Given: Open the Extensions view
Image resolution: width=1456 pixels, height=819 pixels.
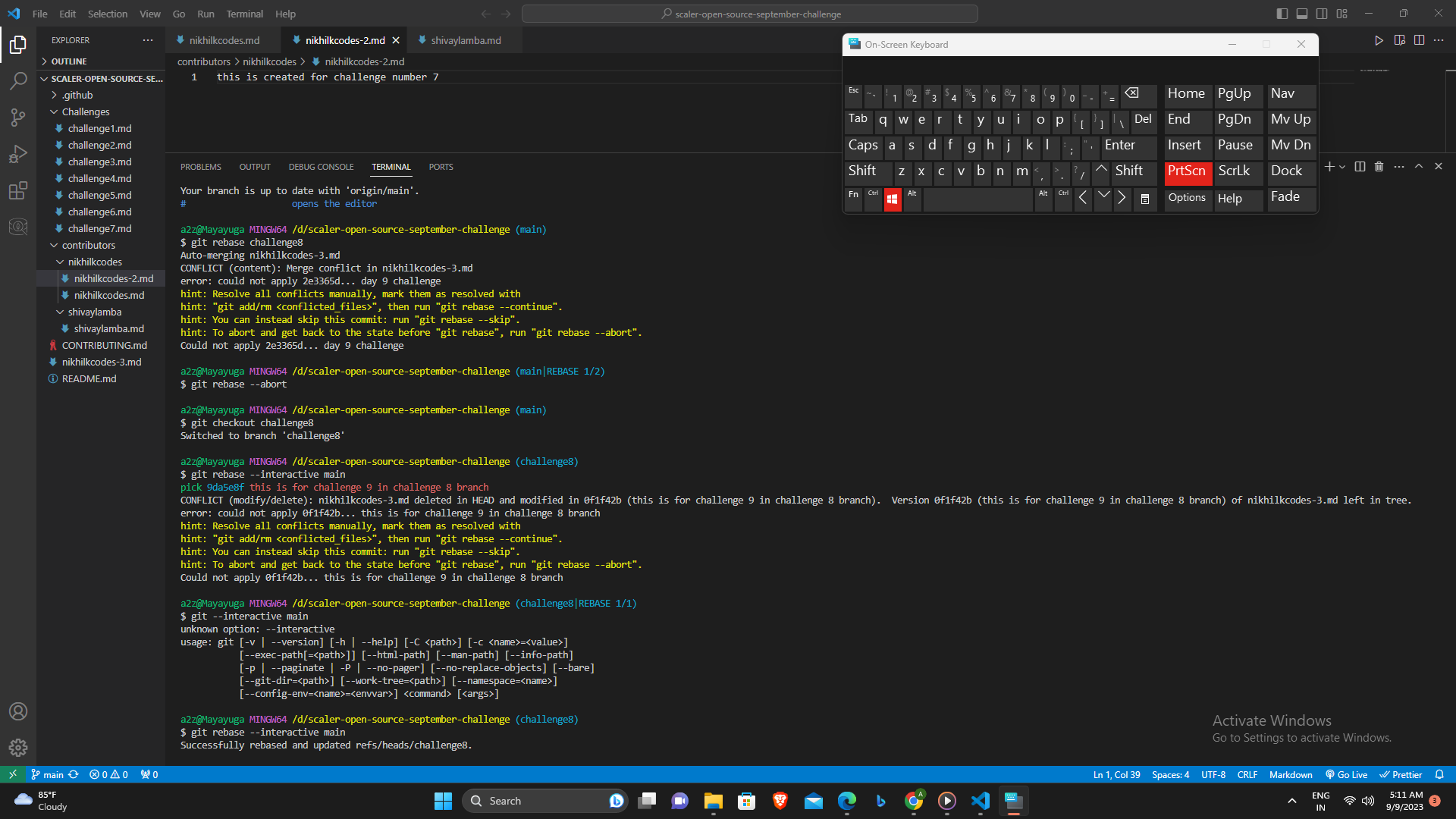Looking at the screenshot, I should (18, 190).
